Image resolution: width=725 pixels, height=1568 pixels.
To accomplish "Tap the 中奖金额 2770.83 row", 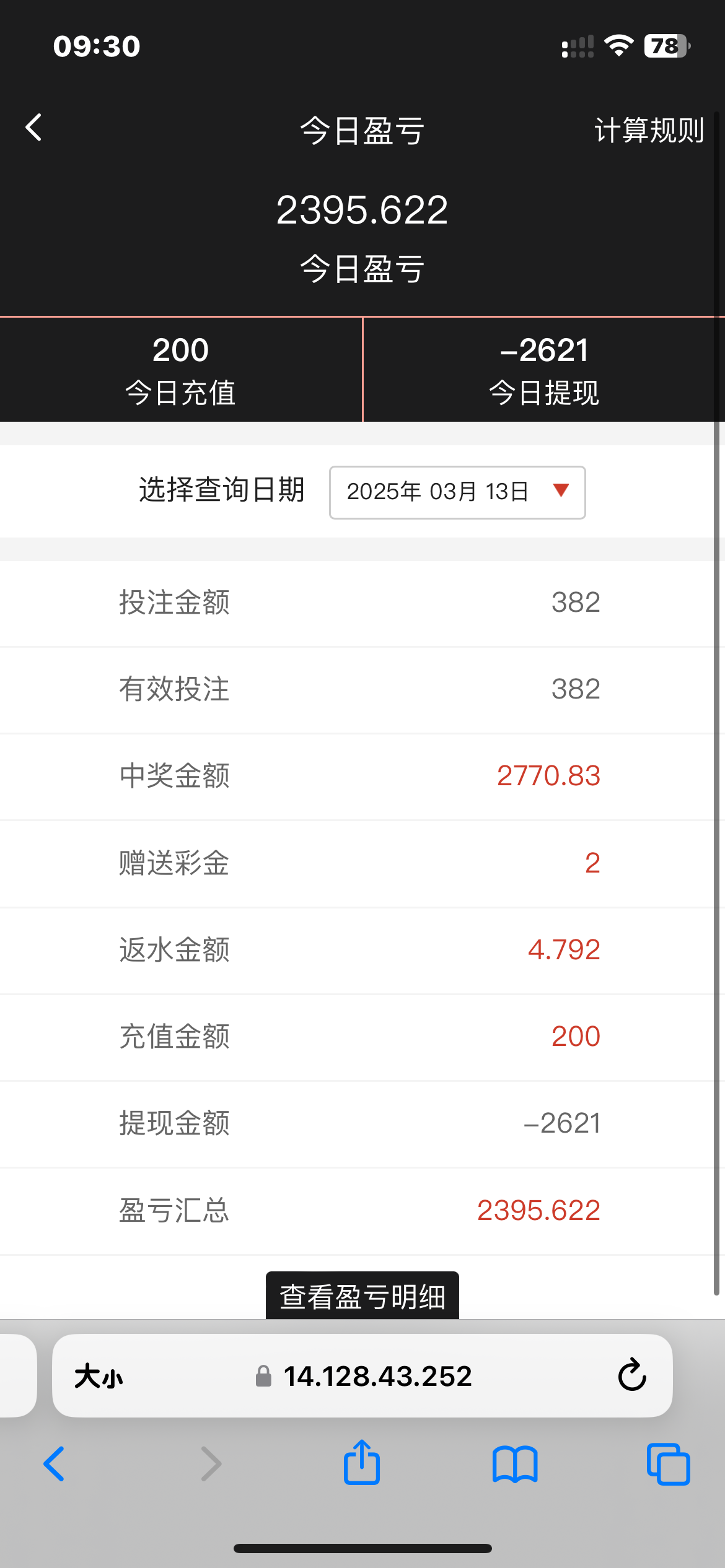I will [x=359, y=777].
